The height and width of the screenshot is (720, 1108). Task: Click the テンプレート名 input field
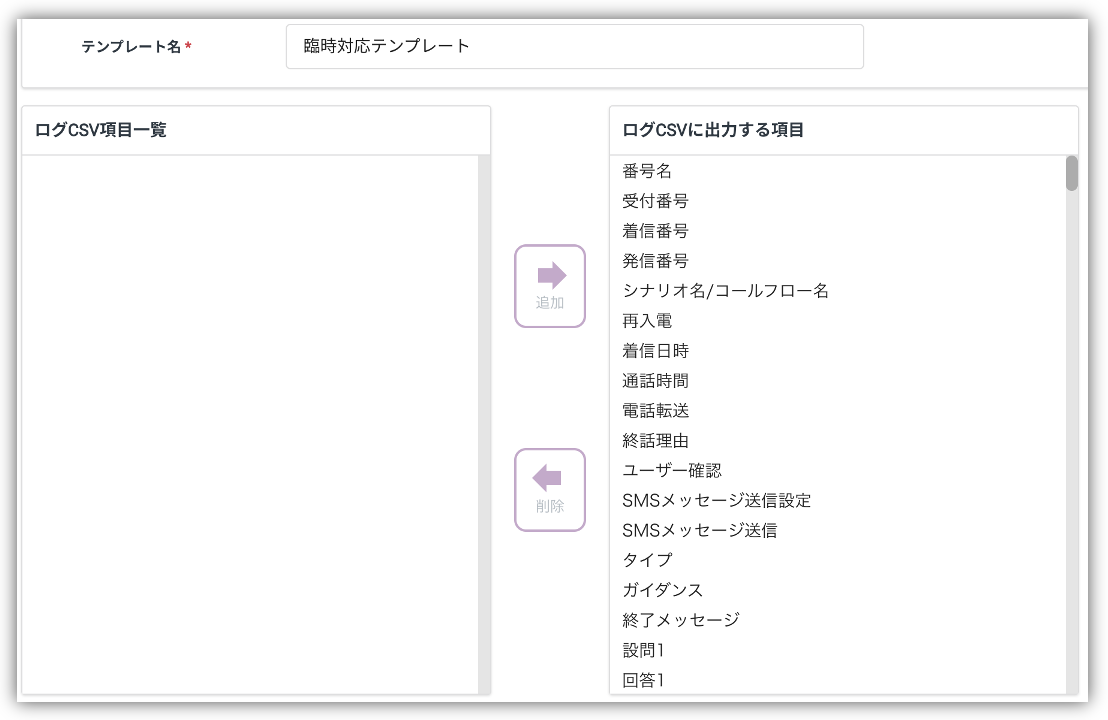point(574,47)
